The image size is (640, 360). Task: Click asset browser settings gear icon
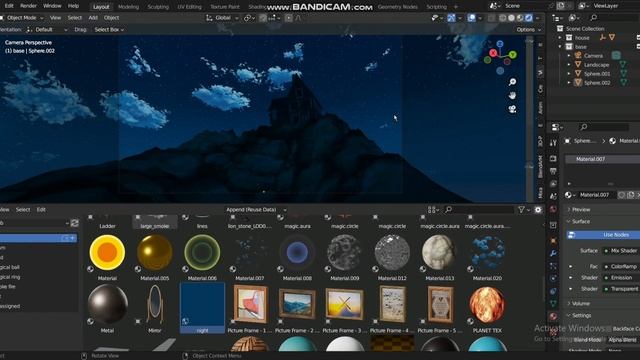538,210
